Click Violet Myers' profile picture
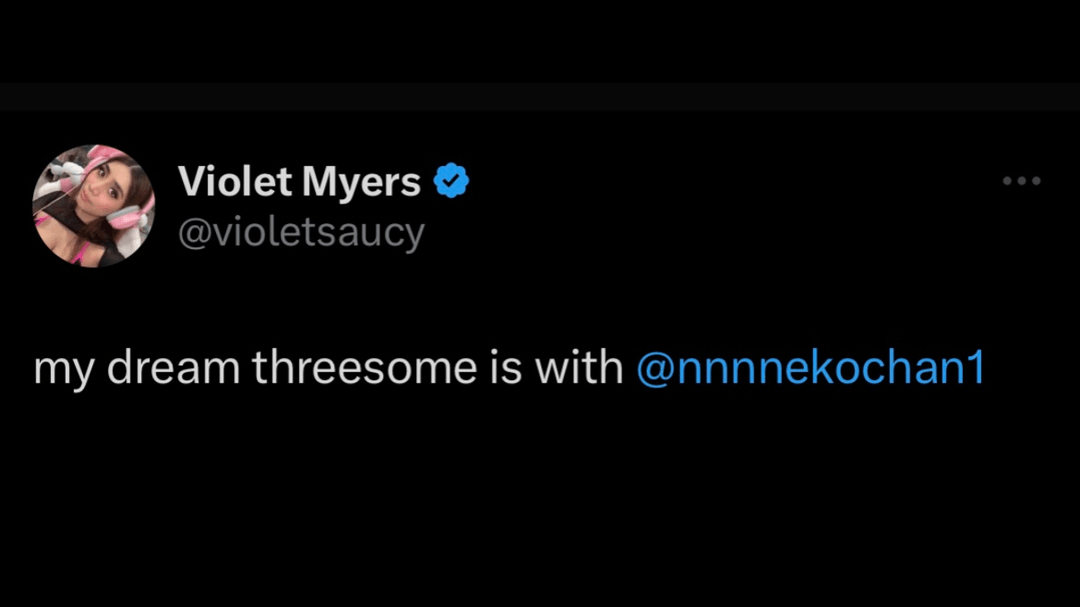 point(93,206)
